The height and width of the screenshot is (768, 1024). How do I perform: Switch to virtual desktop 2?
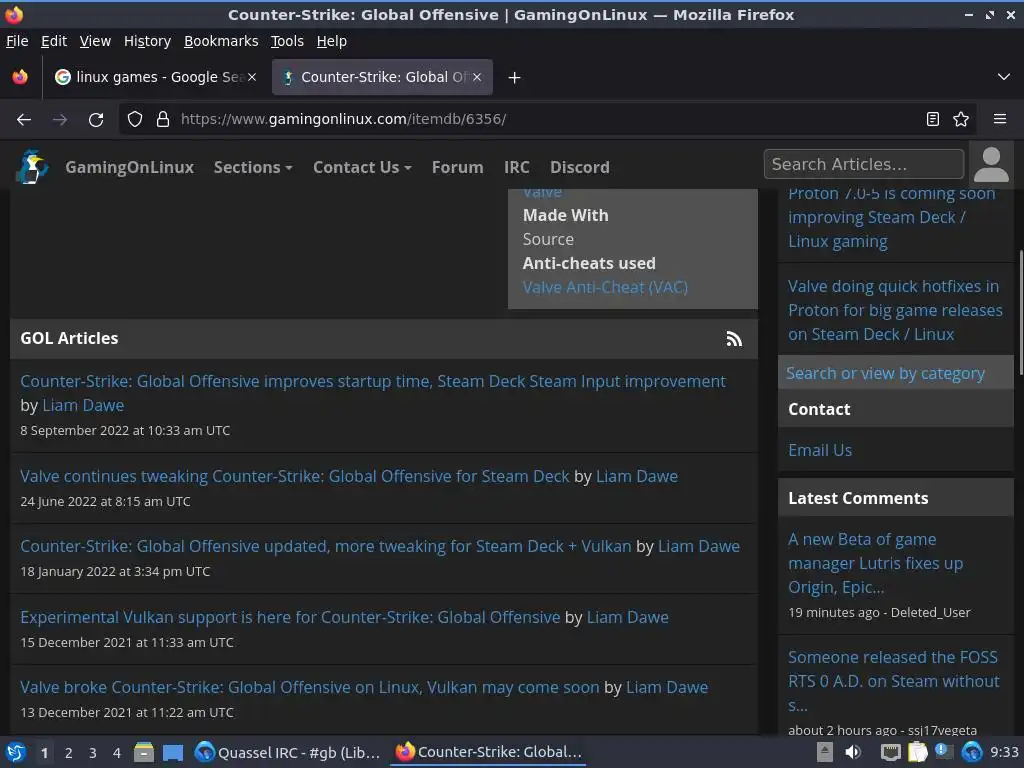click(x=69, y=753)
